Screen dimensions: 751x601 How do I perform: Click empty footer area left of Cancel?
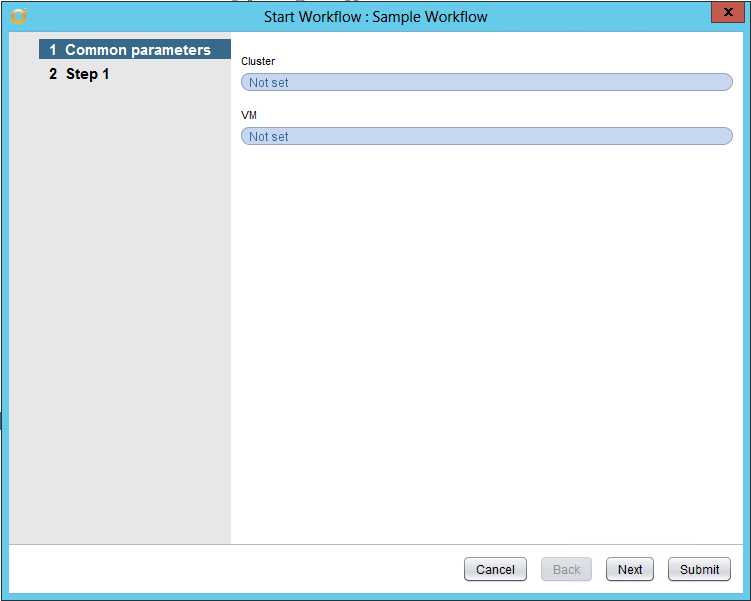point(230,569)
